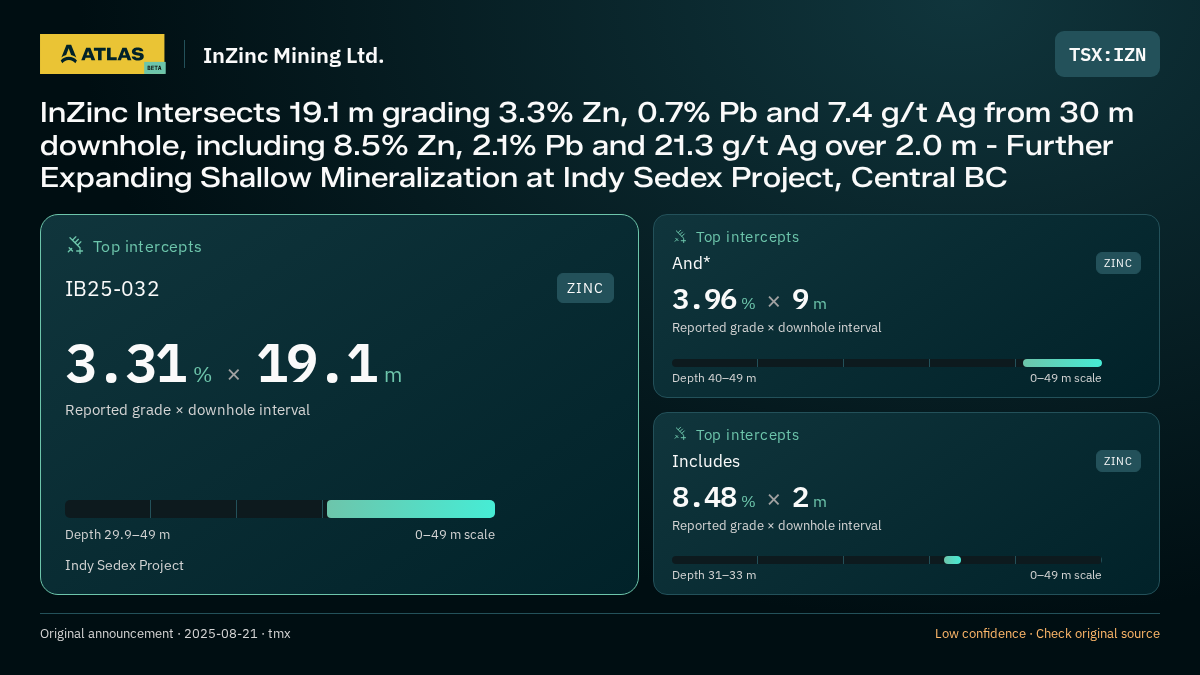Click the 9 m interval value

pos(809,301)
